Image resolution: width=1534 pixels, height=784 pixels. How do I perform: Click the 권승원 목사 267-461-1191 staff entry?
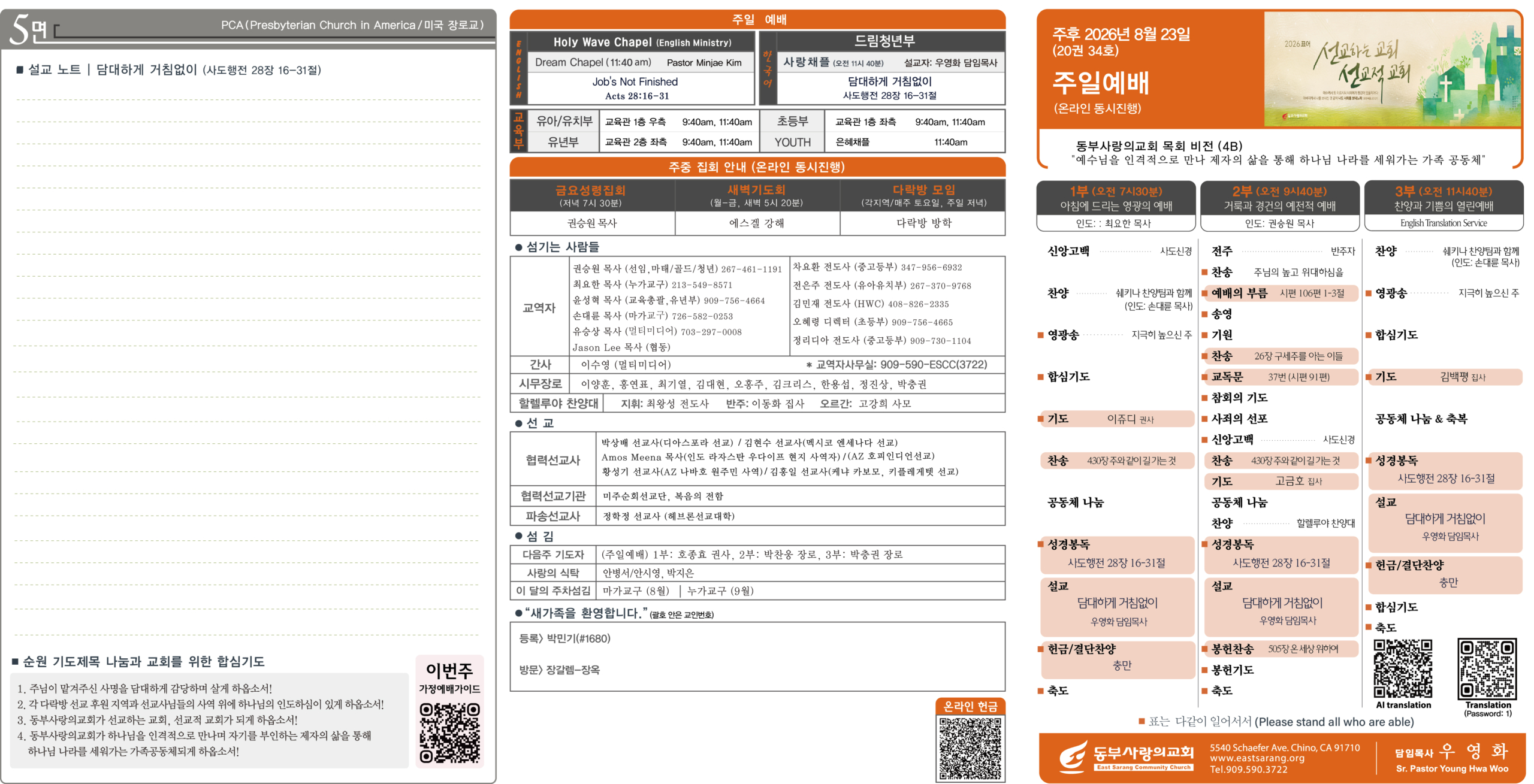pyautogui.click(x=677, y=269)
